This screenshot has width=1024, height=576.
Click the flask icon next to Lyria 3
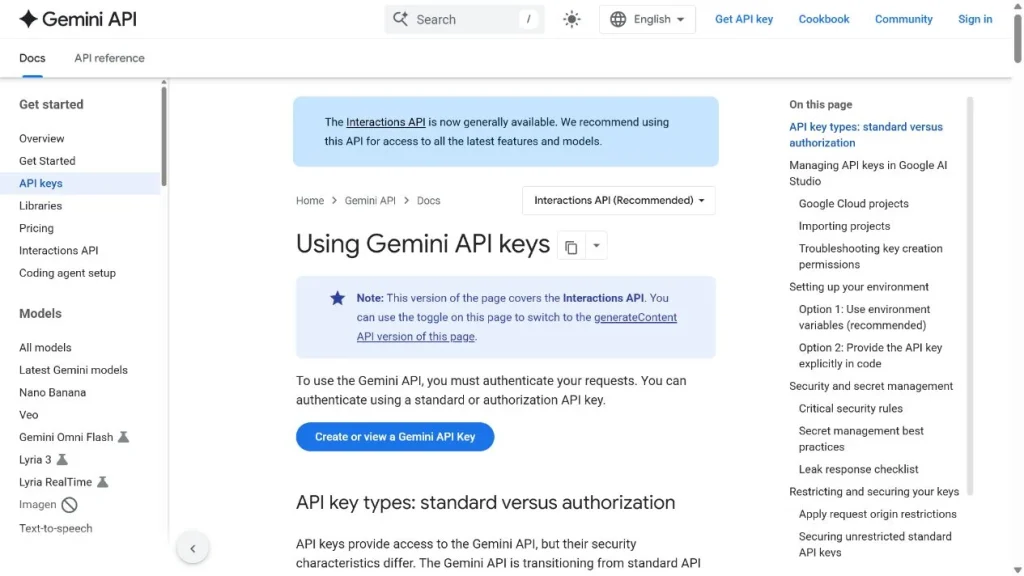tap(62, 459)
